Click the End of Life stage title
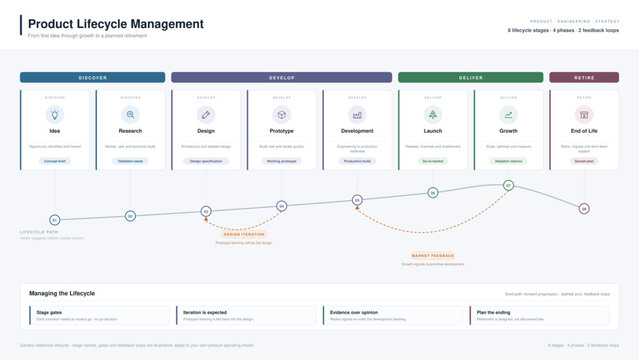This screenshot has width=639, height=360. tap(584, 131)
